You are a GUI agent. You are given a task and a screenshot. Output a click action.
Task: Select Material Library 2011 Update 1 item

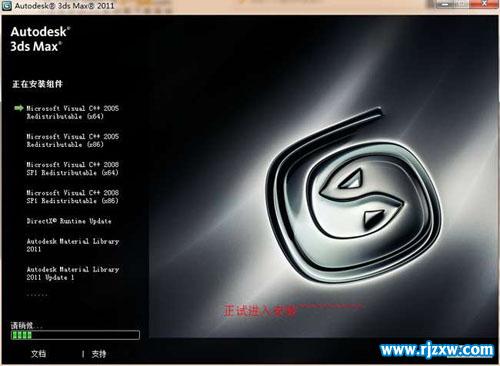(73, 273)
